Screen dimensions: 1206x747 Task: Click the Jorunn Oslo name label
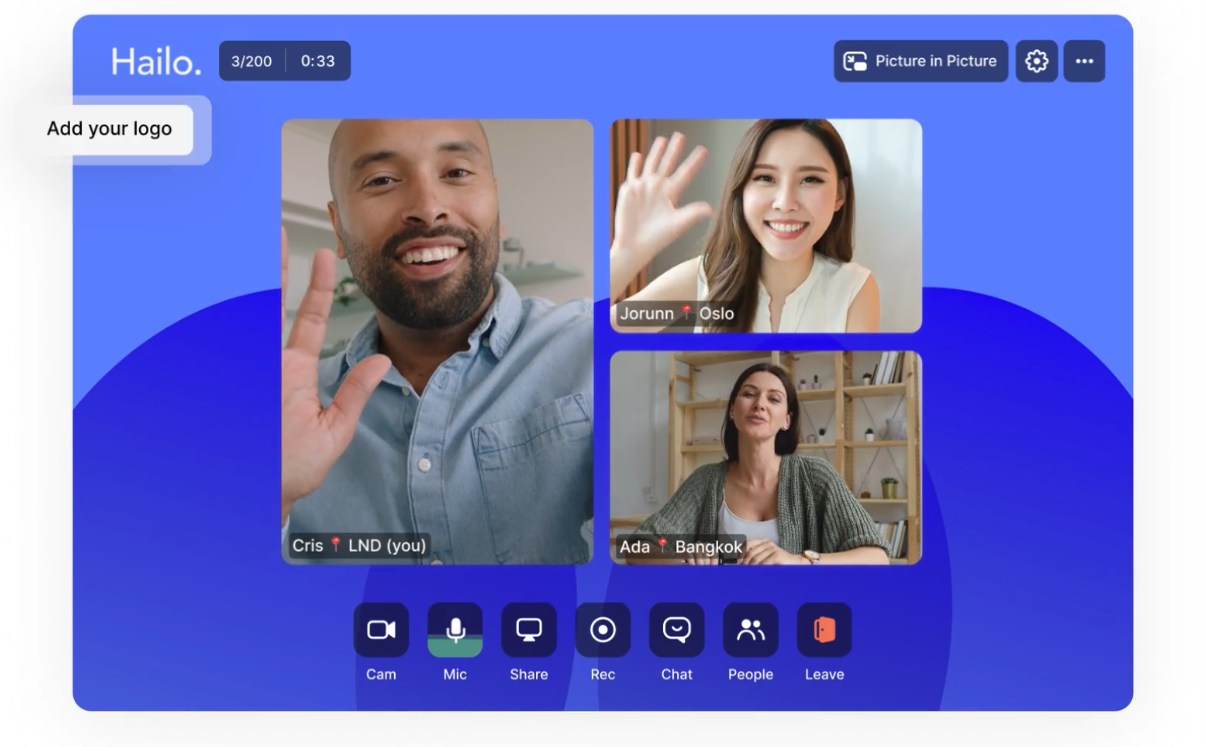[677, 314]
